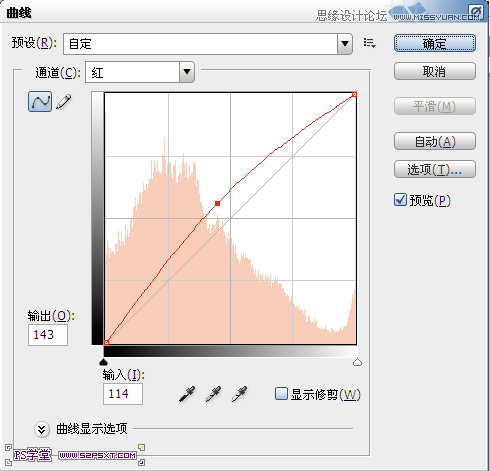Open the 预设 preset dropdown
Image resolution: width=490 pixels, height=471 pixels.
coord(208,44)
